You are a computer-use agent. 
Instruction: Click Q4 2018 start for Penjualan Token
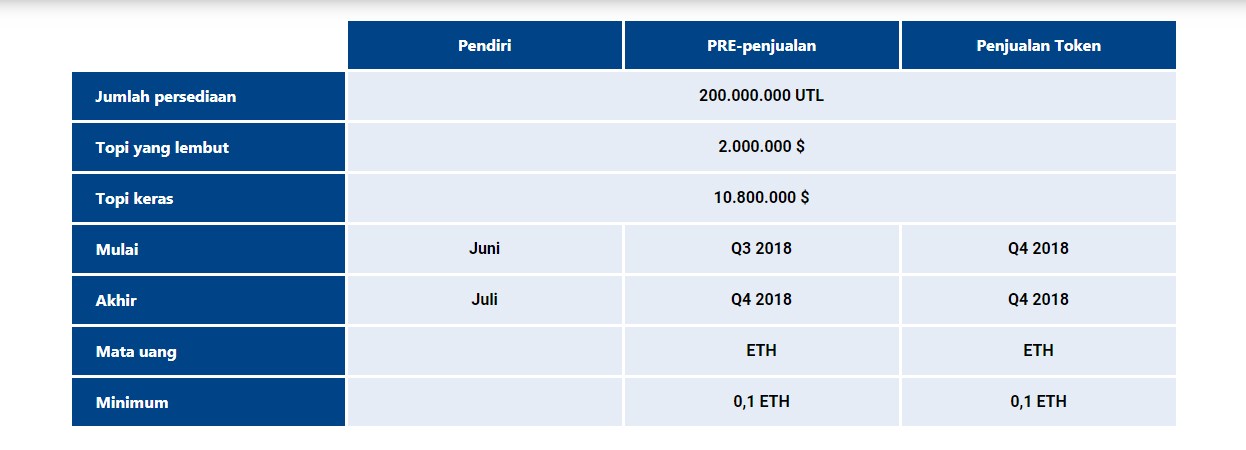click(x=1039, y=249)
